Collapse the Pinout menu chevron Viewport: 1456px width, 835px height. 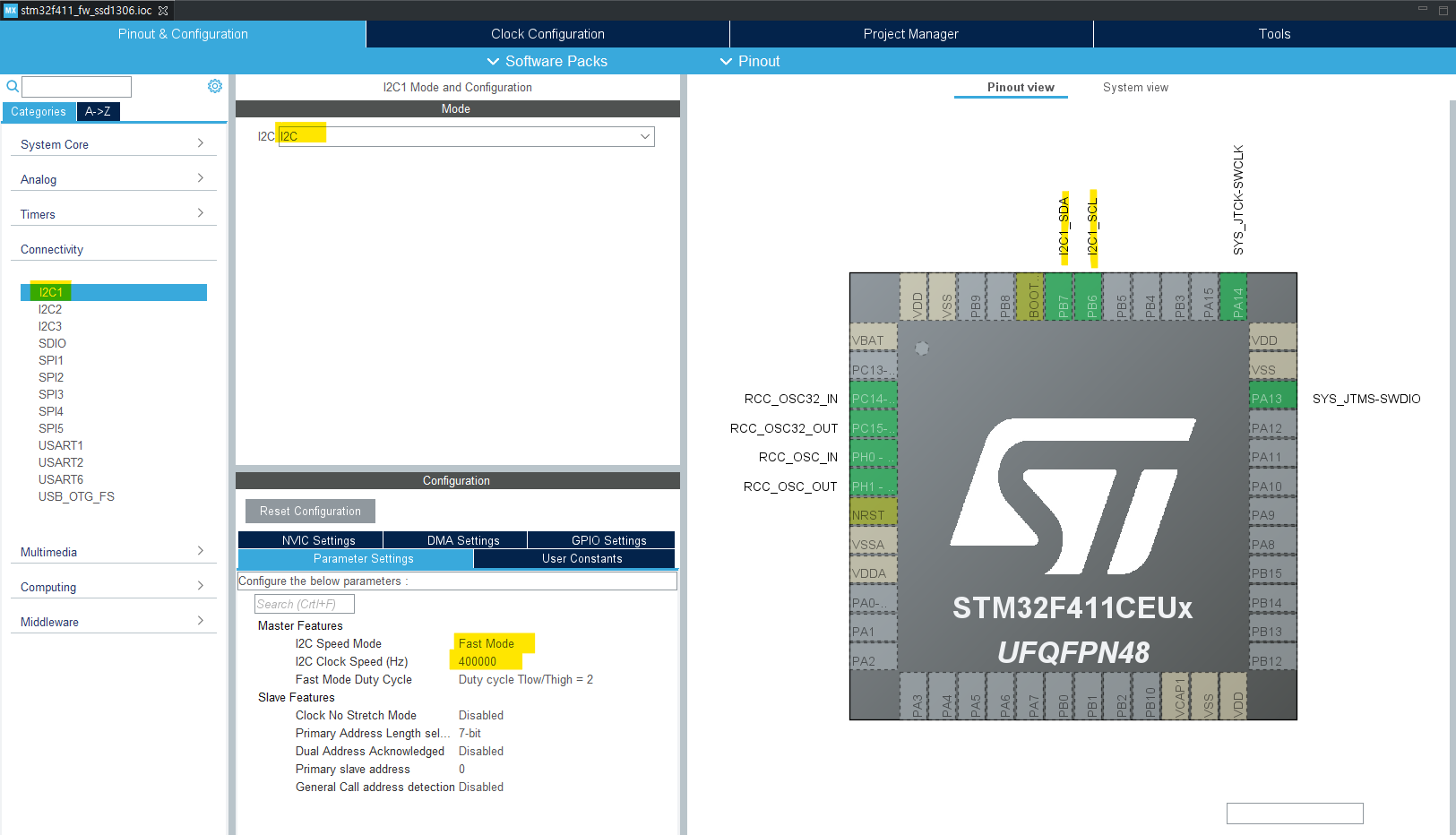[726, 61]
